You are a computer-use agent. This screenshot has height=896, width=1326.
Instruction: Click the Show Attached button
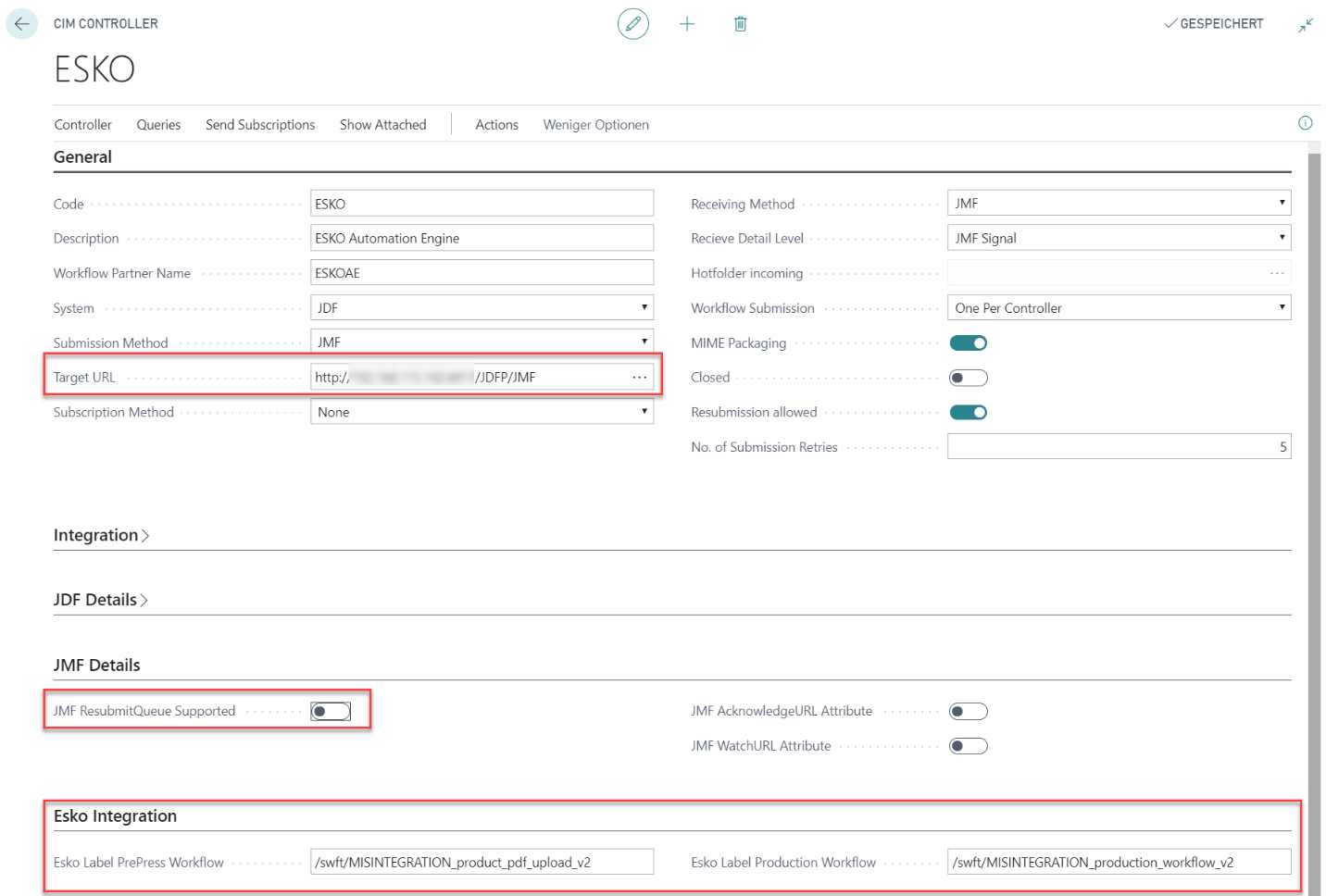click(x=382, y=125)
